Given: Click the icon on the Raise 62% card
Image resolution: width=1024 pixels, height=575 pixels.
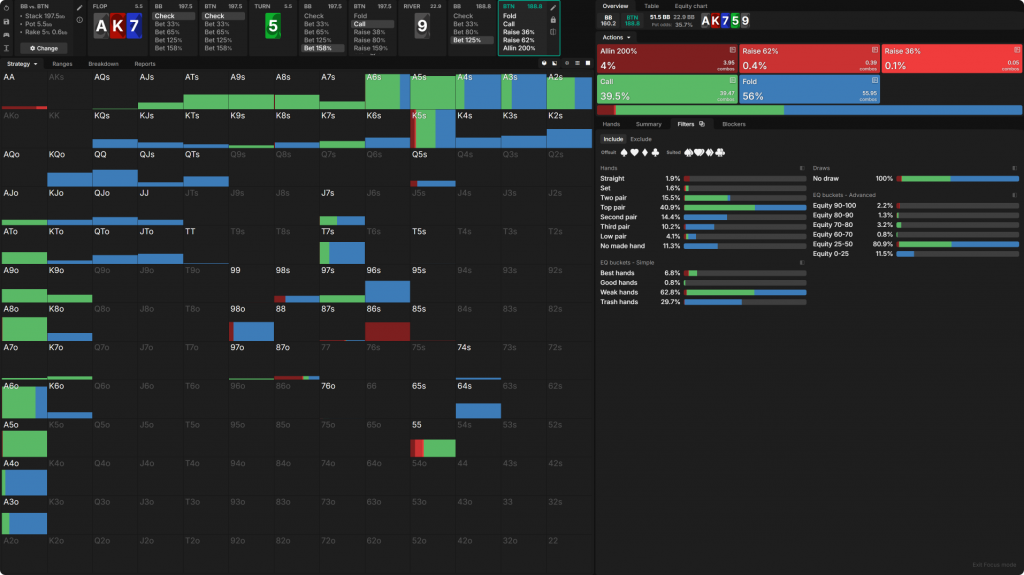Looking at the screenshot, I should click(874, 50).
